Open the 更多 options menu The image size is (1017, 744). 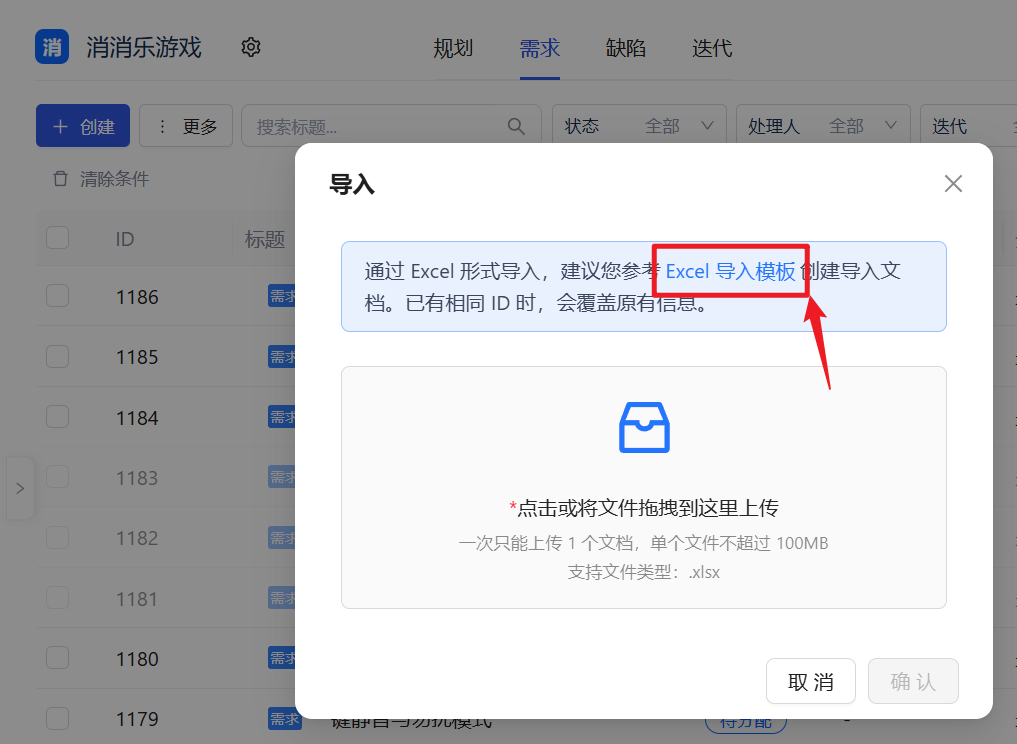pos(186,126)
